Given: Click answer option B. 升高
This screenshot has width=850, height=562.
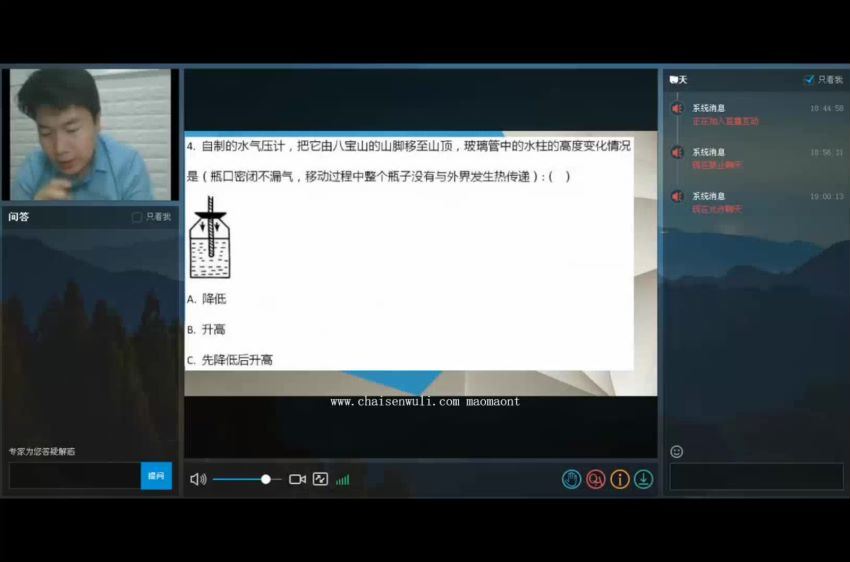Looking at the screenshot, I should click(207, 329).
